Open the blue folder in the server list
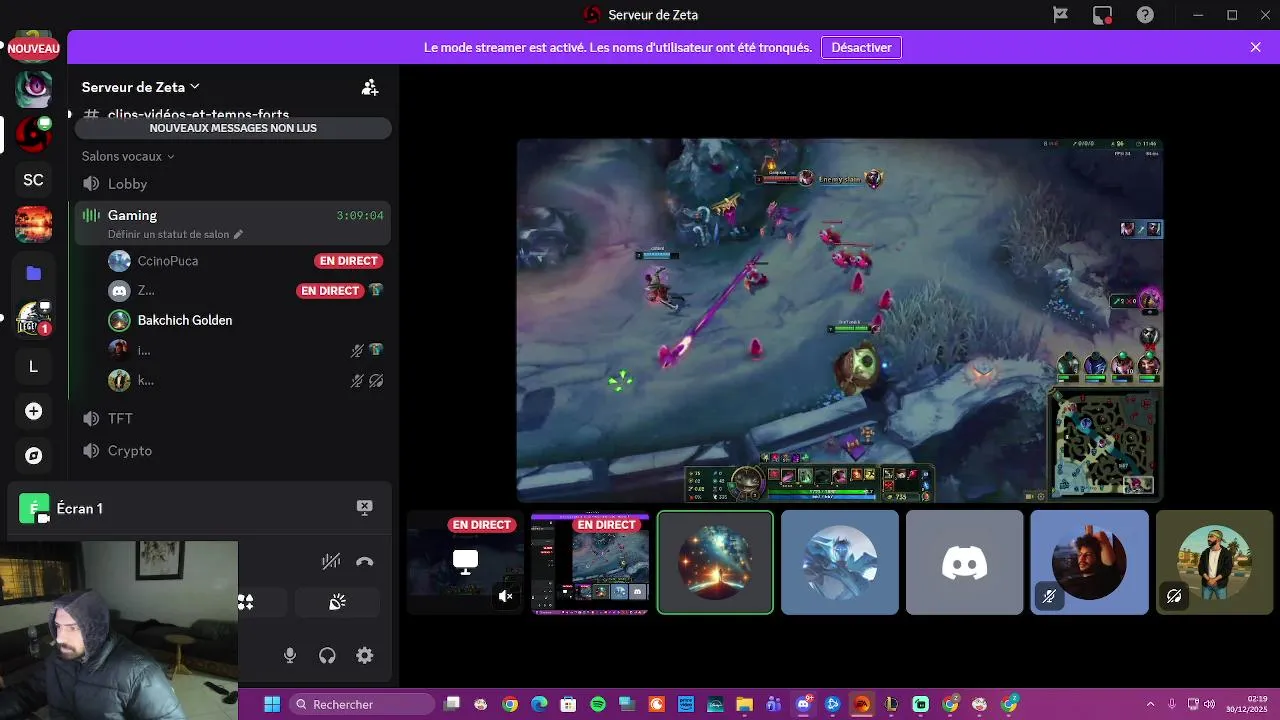The height and width of the screenshot is (720, 1280). [33, 273]
